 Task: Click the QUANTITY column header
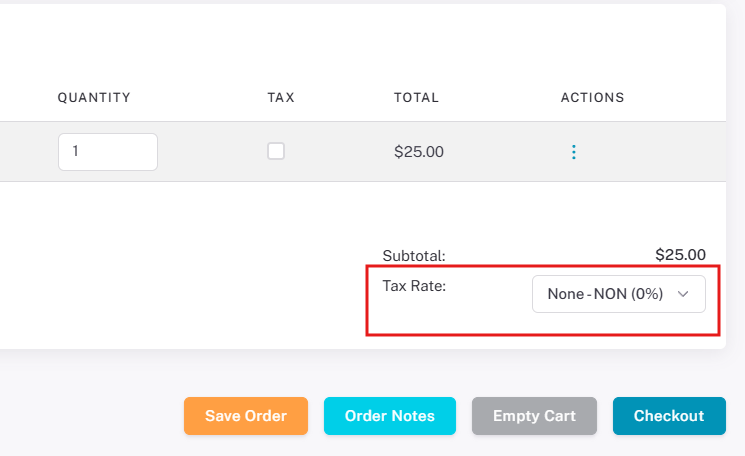click(x=94, y=97)
